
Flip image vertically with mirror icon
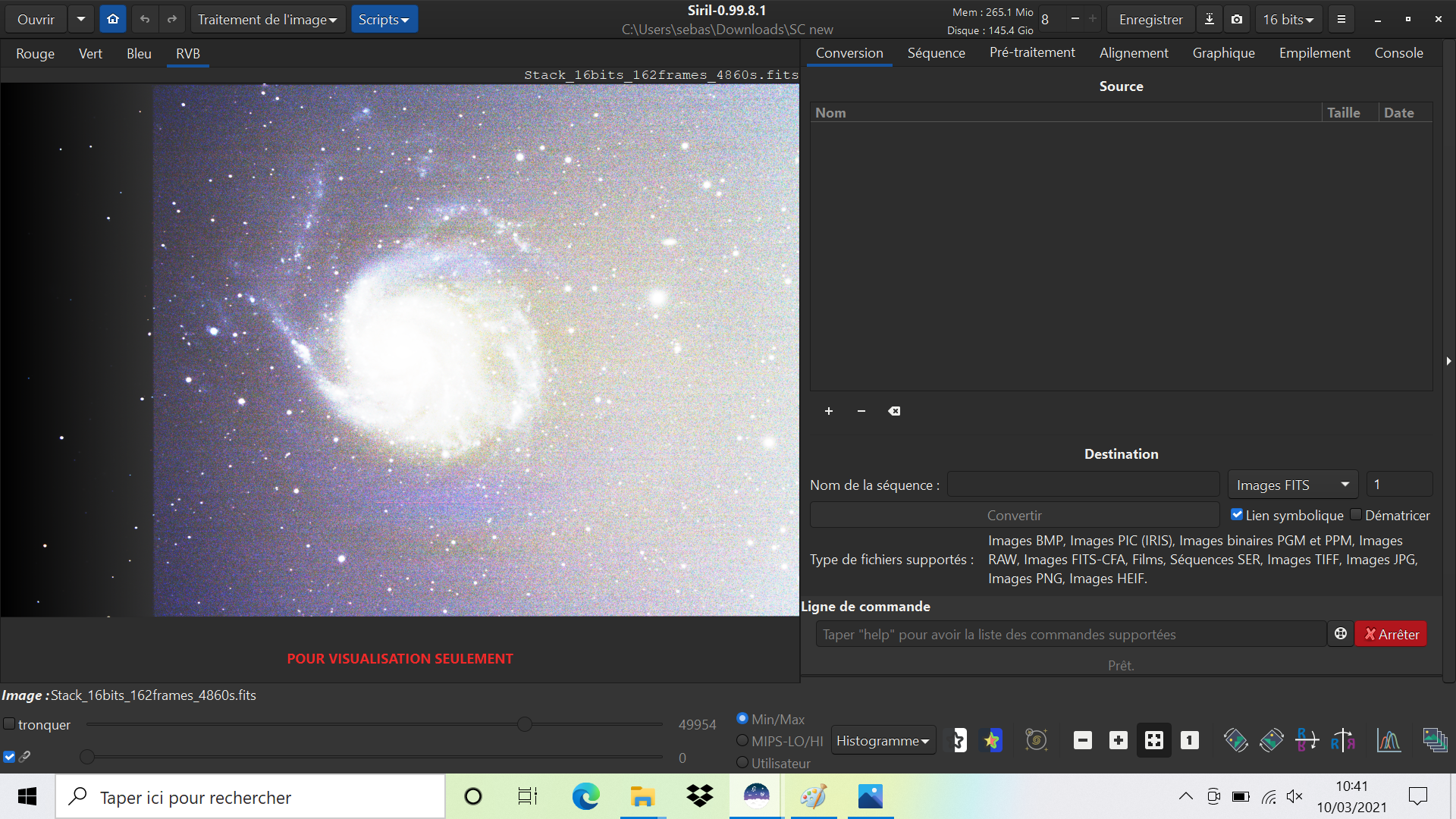pos(1307,740)
